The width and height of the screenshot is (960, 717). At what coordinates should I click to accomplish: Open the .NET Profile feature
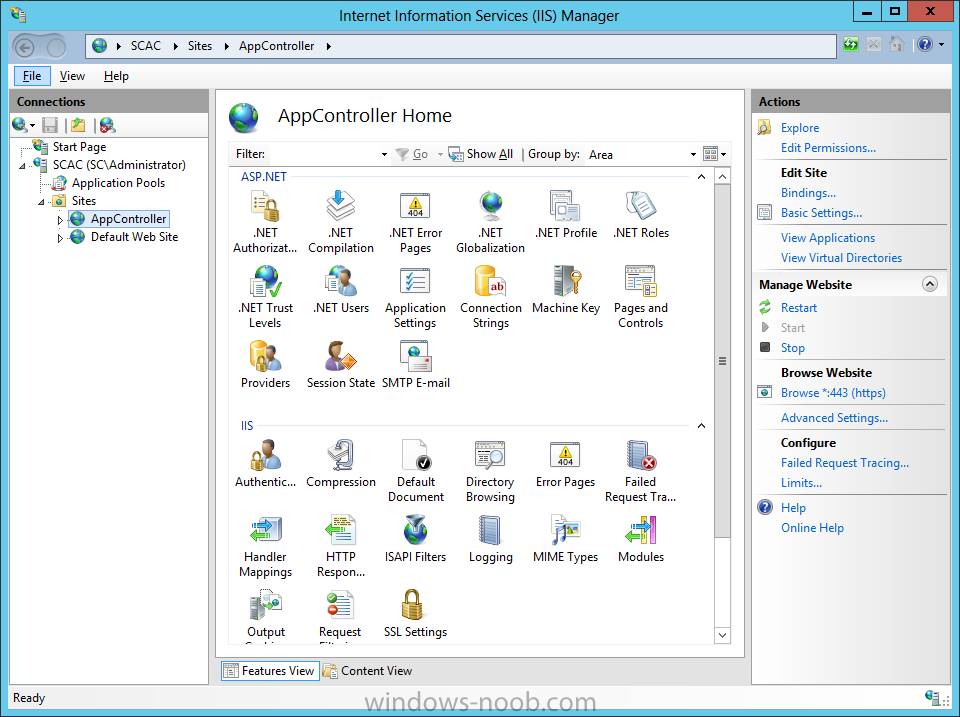click(x=566, y=214)
